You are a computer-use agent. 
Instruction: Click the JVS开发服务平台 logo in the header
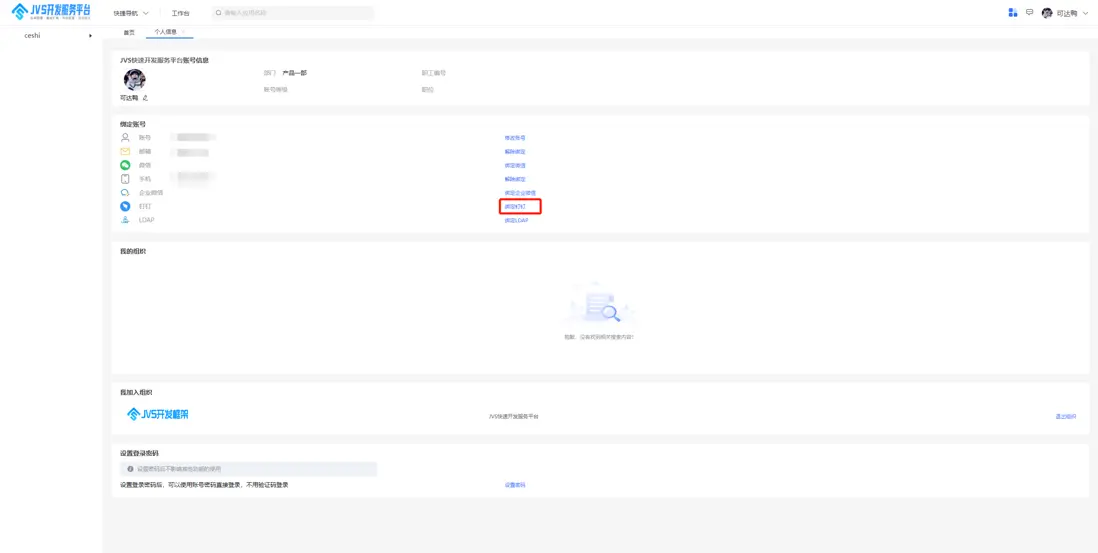(x=51, y=11)
